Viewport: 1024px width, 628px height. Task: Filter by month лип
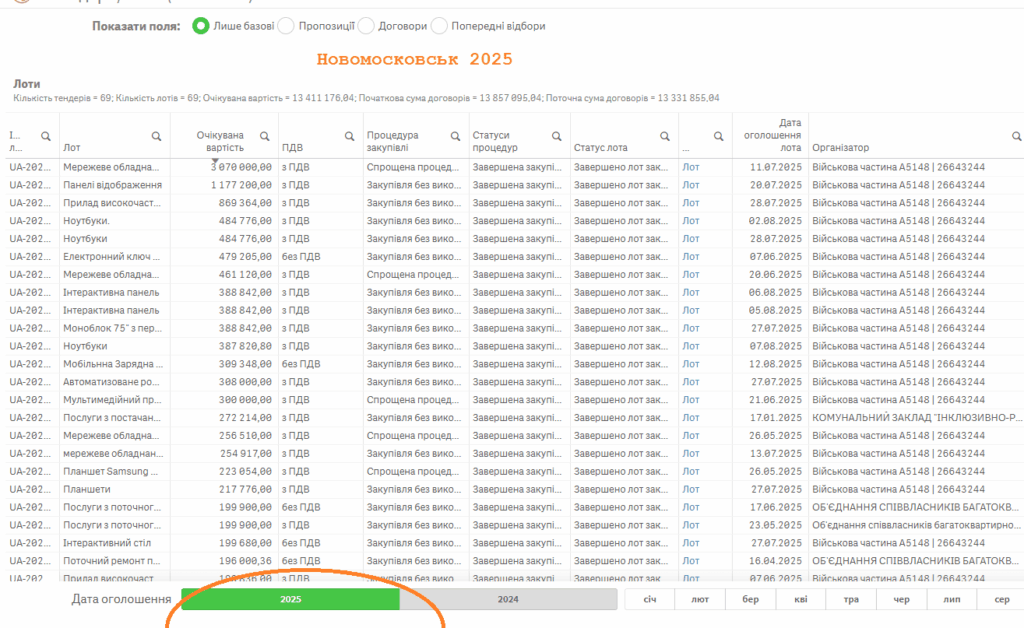click(x=952, y=600)
